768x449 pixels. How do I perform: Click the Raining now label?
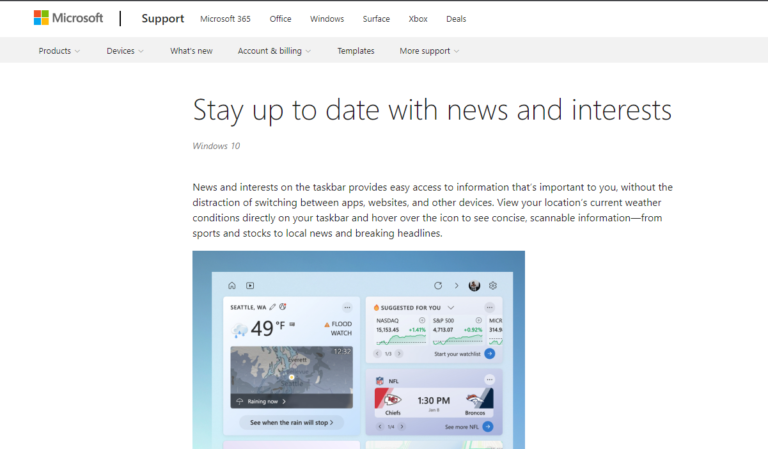pos(263,402)
